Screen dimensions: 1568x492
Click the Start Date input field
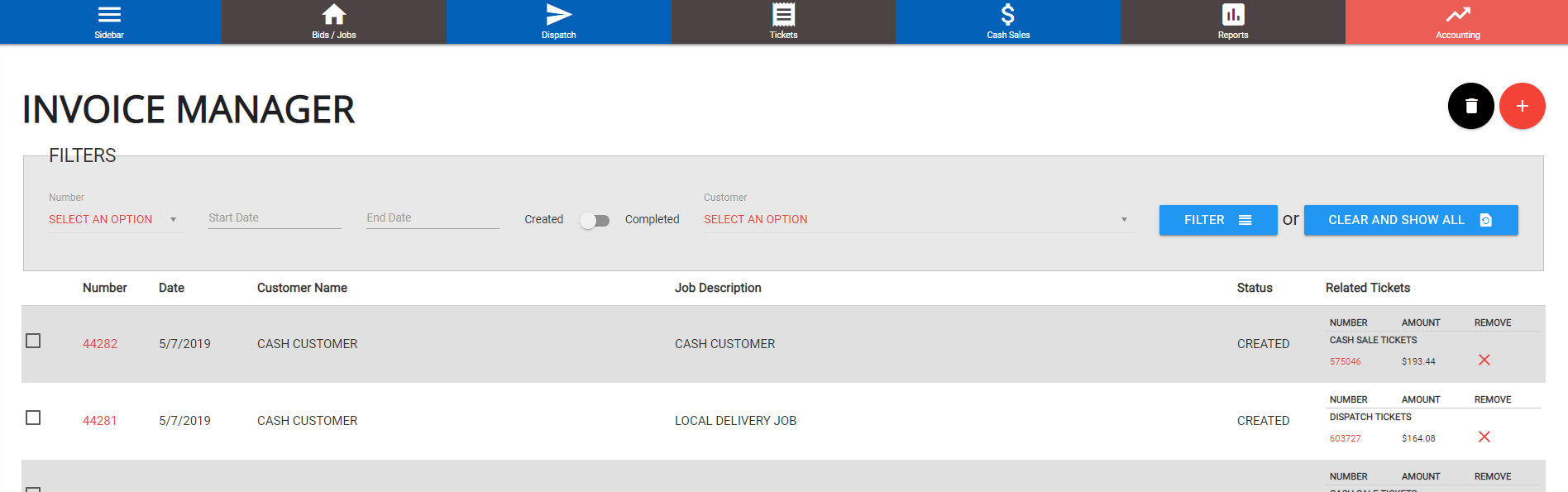pos(275,218)
